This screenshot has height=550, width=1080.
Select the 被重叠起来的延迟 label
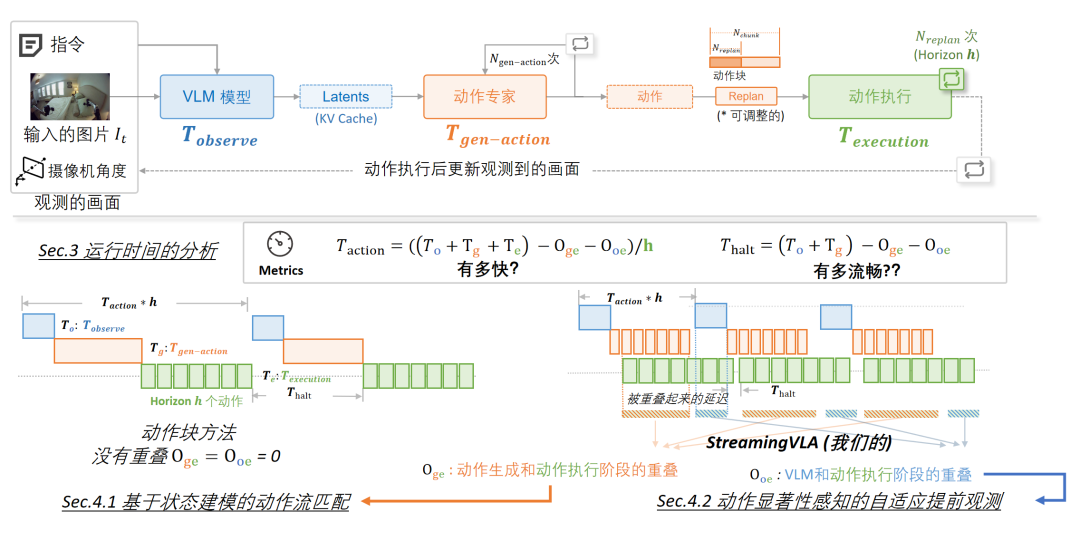coord(677,399)
